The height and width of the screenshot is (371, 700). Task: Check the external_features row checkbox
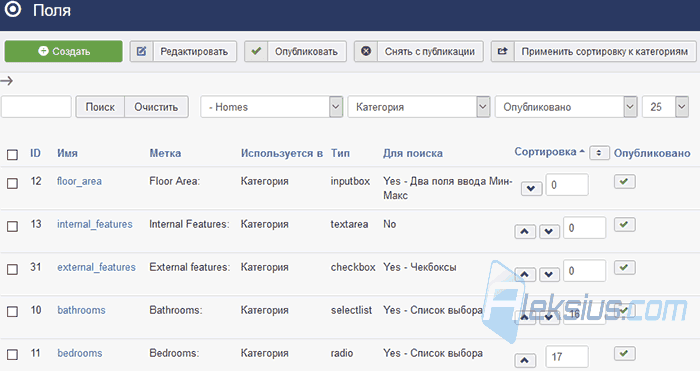pos(12,269)
